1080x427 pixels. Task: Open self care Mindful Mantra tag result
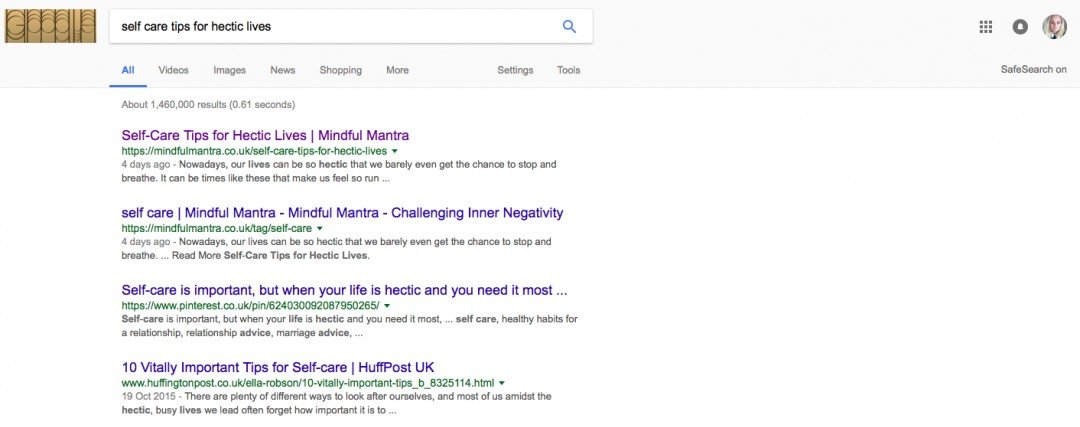coord(342,213)
